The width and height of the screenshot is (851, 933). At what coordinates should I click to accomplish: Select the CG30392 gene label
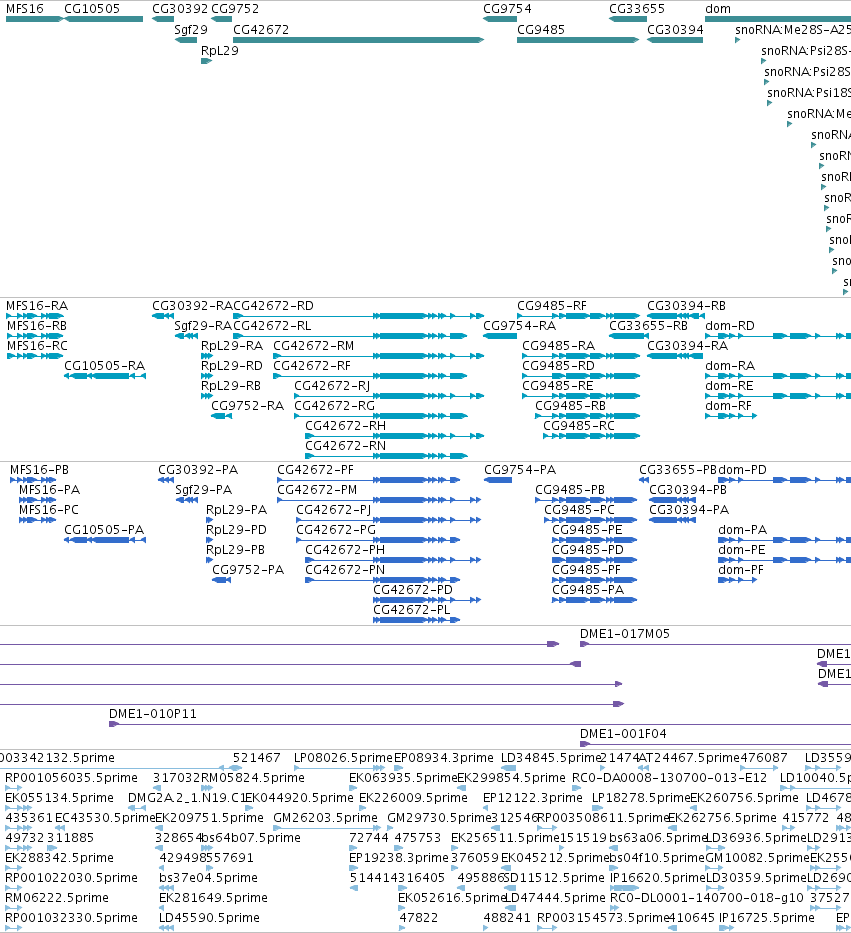[x=180, y=9]
